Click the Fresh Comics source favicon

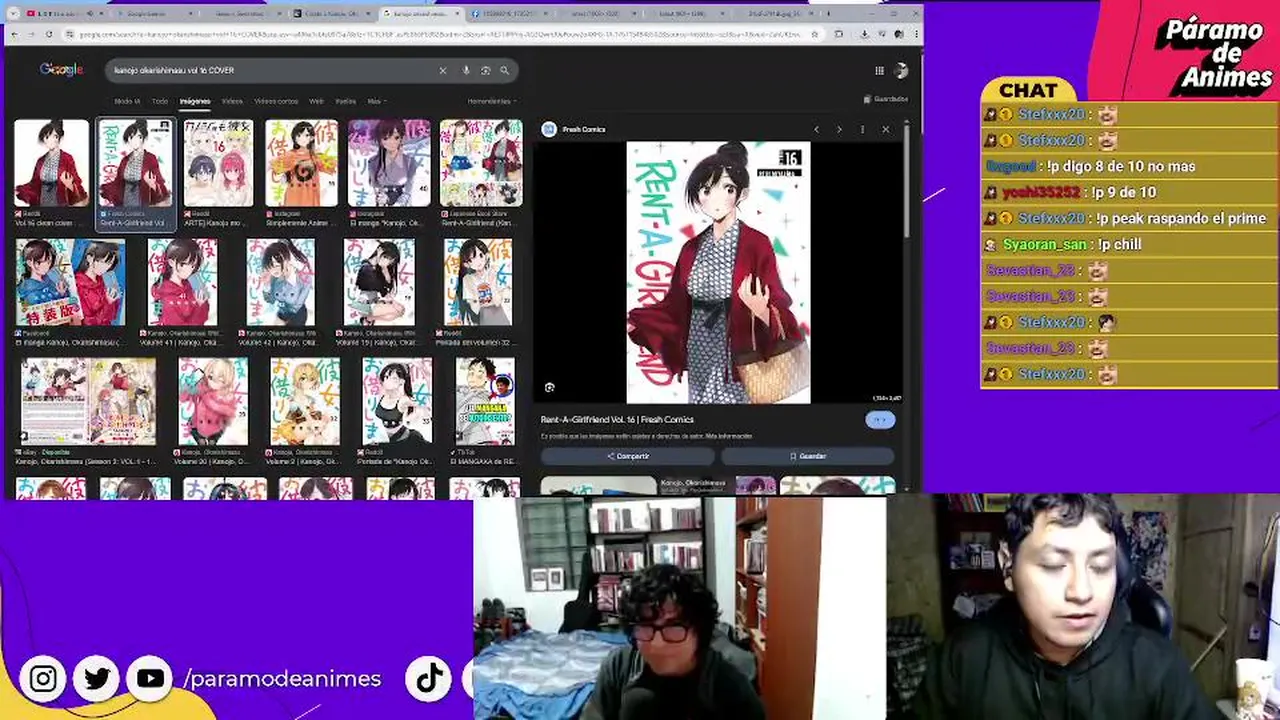[549, 129]
